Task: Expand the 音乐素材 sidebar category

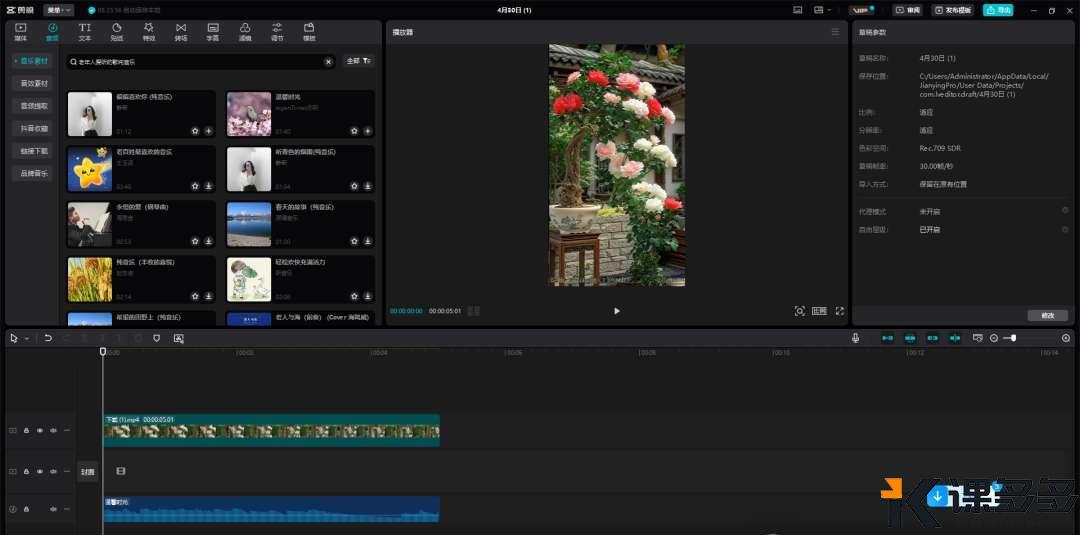Action: pos(32,61)
